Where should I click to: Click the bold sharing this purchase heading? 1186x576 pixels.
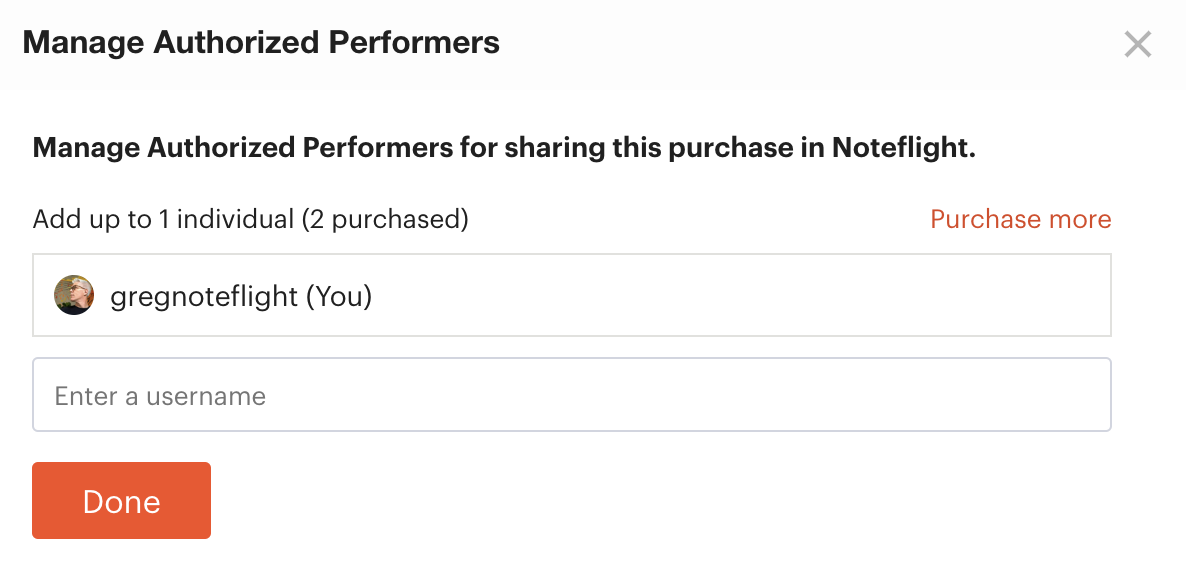click(x=504, y=147)
